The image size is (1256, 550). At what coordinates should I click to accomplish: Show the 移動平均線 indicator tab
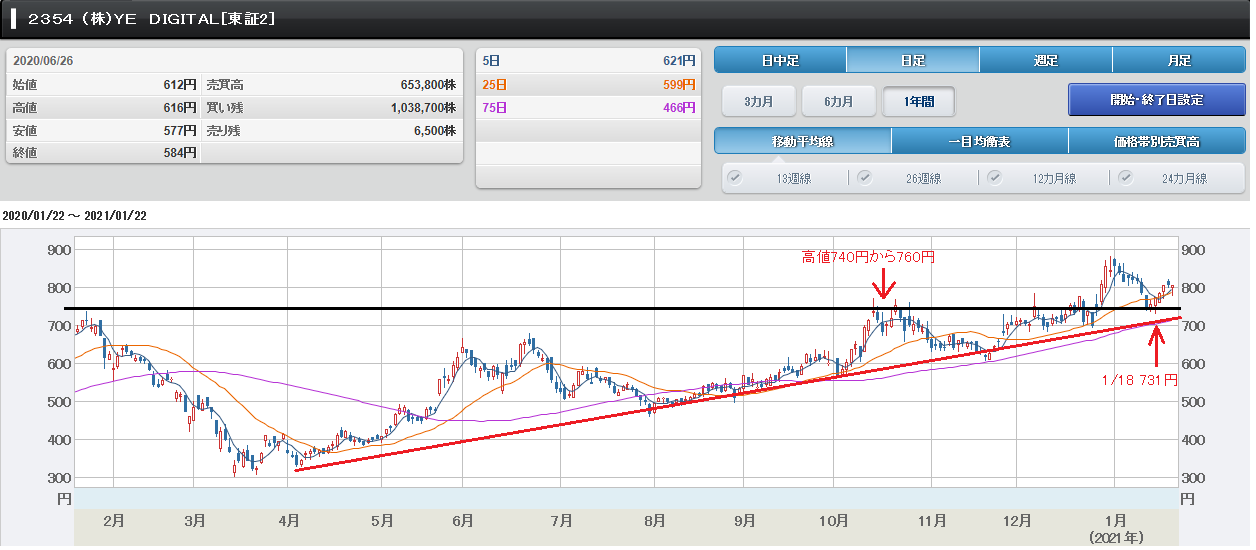[802, 141]
